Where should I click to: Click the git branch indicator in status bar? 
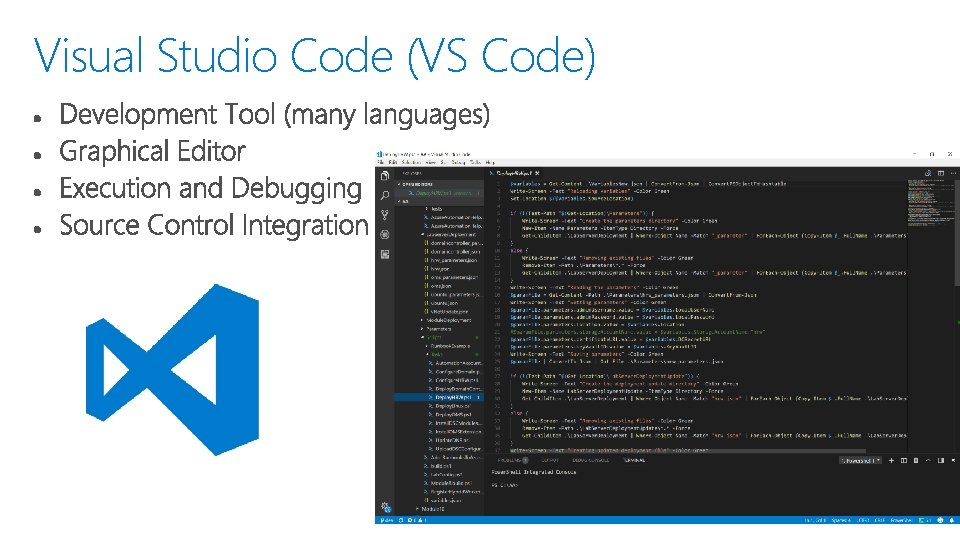click(387, 520)
